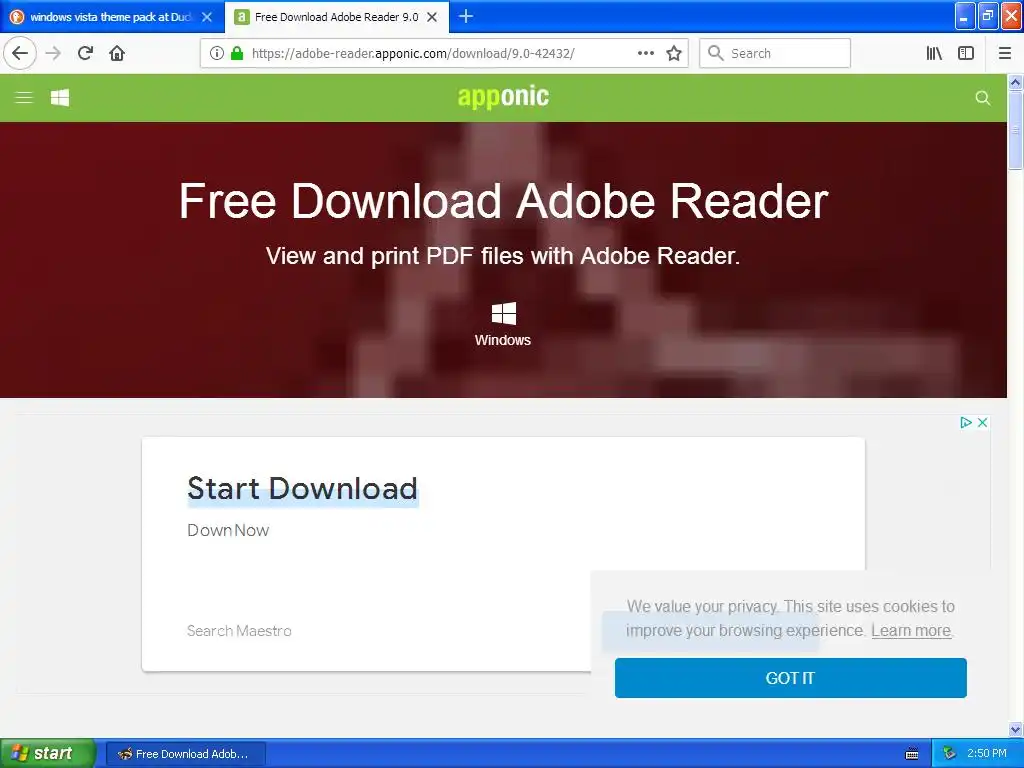Click Free Download Adobe Reader heading
This screenshot has width=1024, height=768.
pyautogui.click(x=504, y=200)
